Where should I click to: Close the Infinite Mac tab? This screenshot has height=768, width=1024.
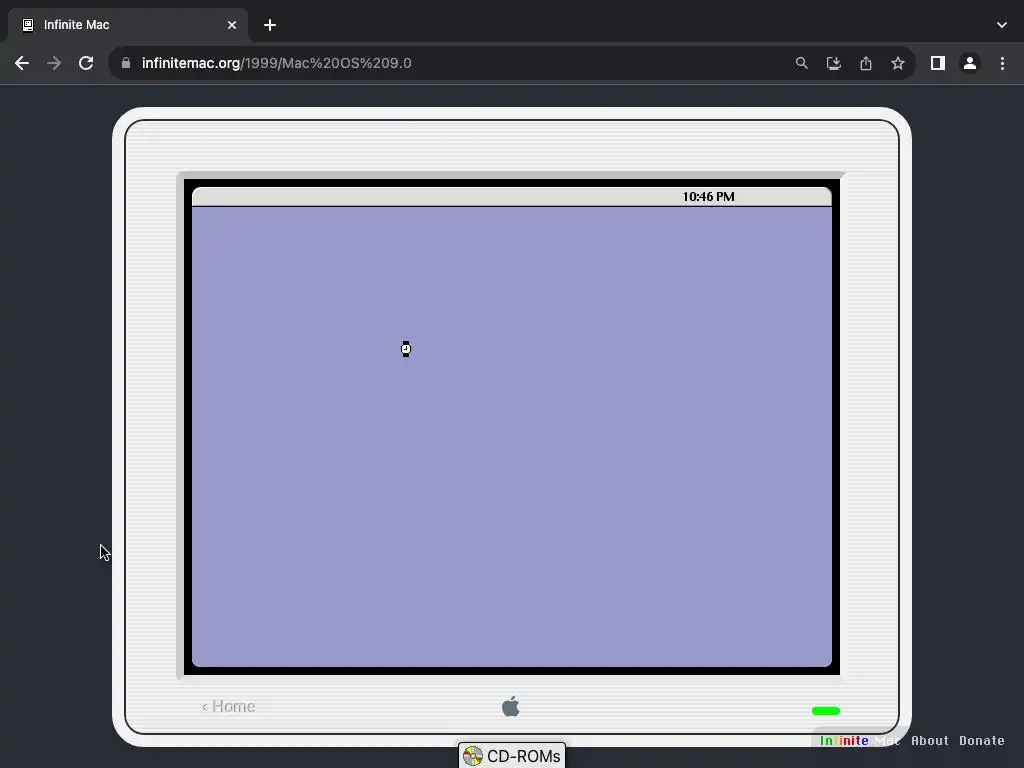pos(232,25)
